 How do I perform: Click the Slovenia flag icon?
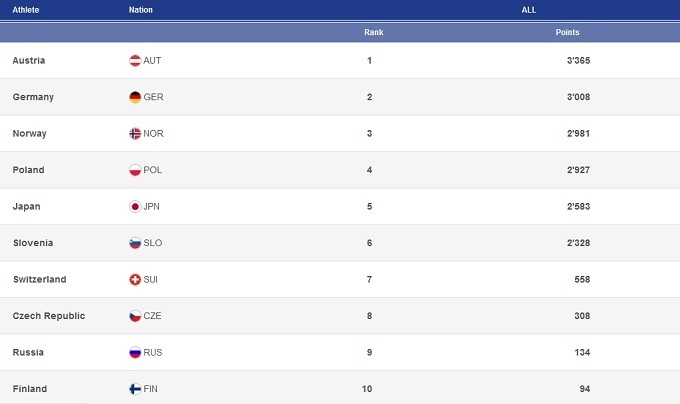135,243
